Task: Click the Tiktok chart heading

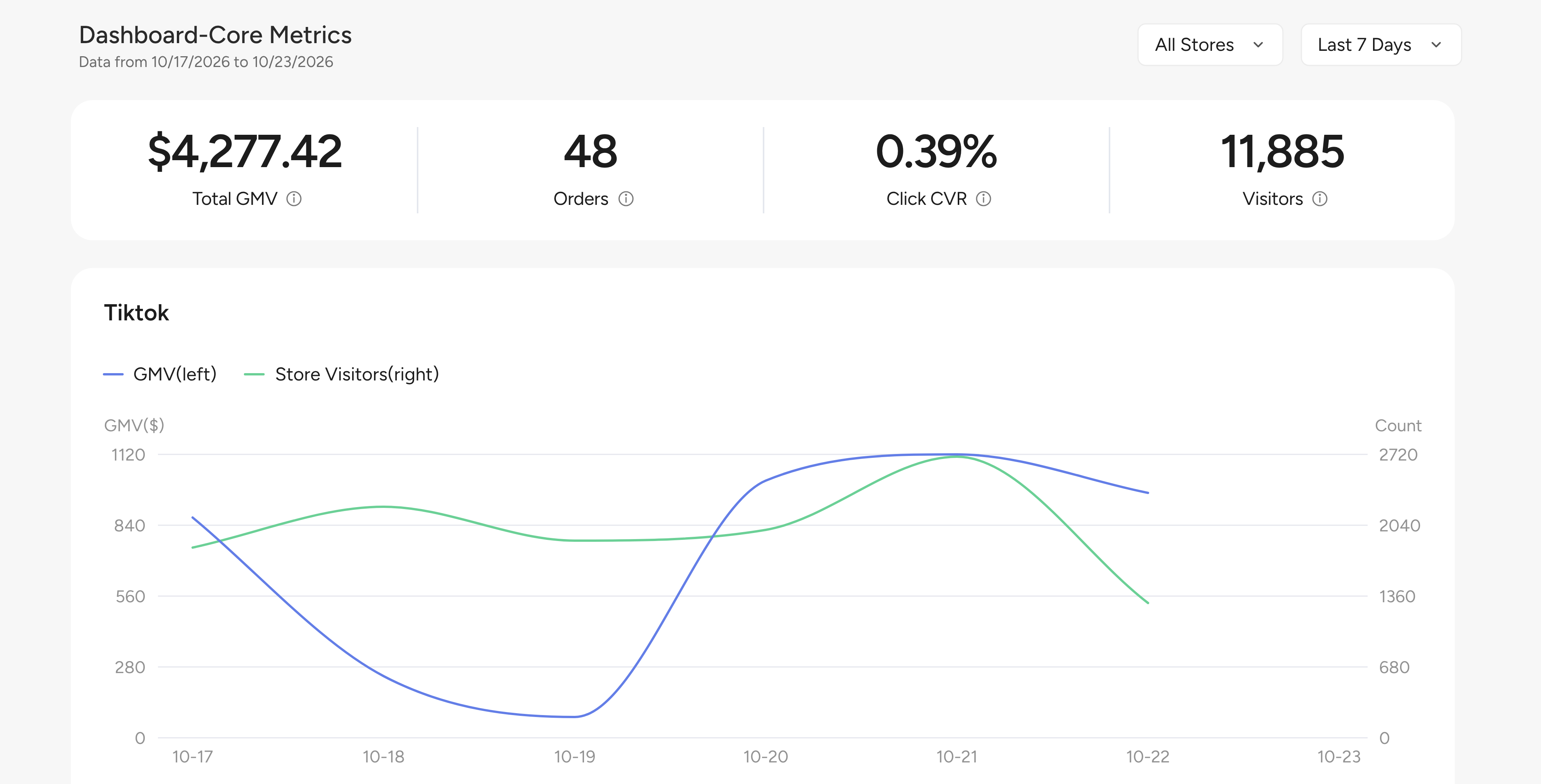Action: click(136, 313)
